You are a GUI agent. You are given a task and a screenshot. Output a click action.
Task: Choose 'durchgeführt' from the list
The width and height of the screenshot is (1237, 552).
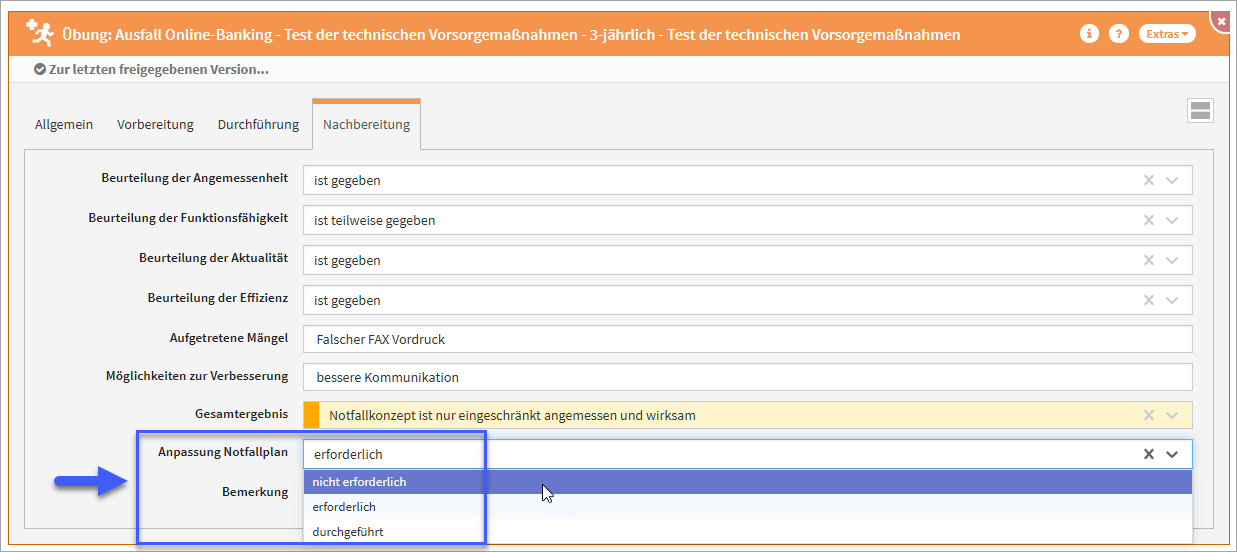tap(748, 532)
